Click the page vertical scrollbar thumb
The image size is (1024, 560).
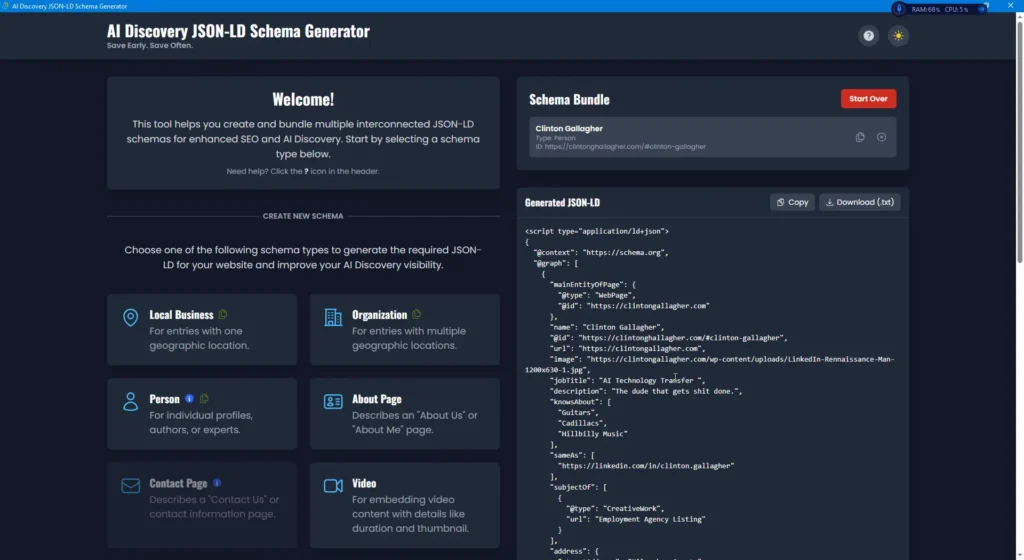pyautogui.click(x=1019, y=142)
